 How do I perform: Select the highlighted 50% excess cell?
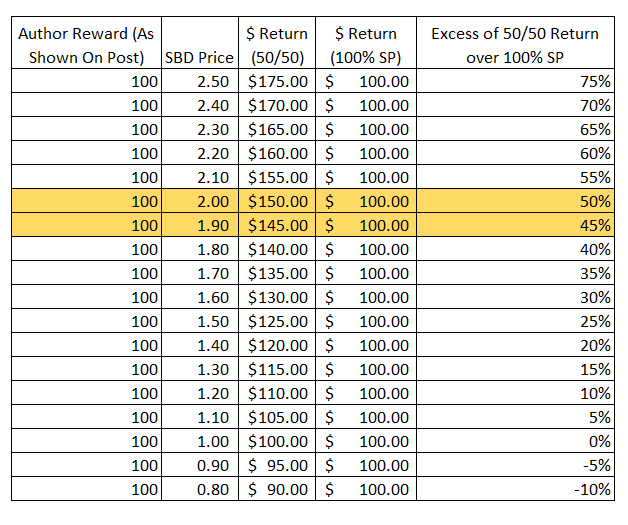tap(515, 201)
